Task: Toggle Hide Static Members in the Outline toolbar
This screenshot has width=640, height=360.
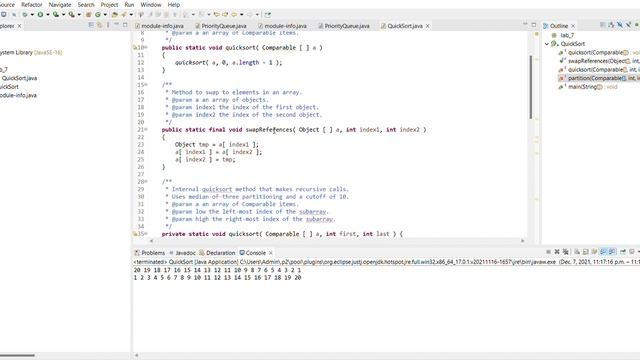Action: (629, 25)
